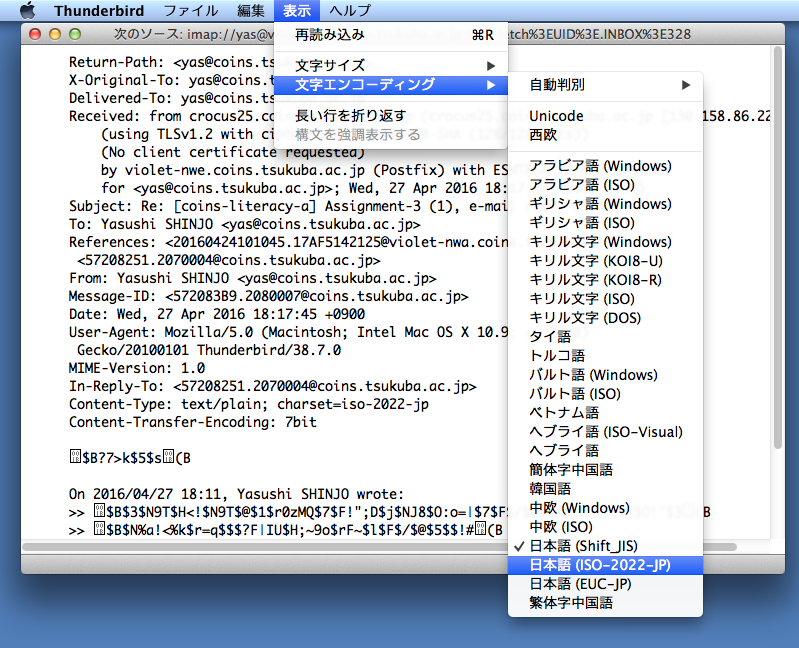Open the 編集 menu
This screenshot has width=799, height=648.
[251, 11]
